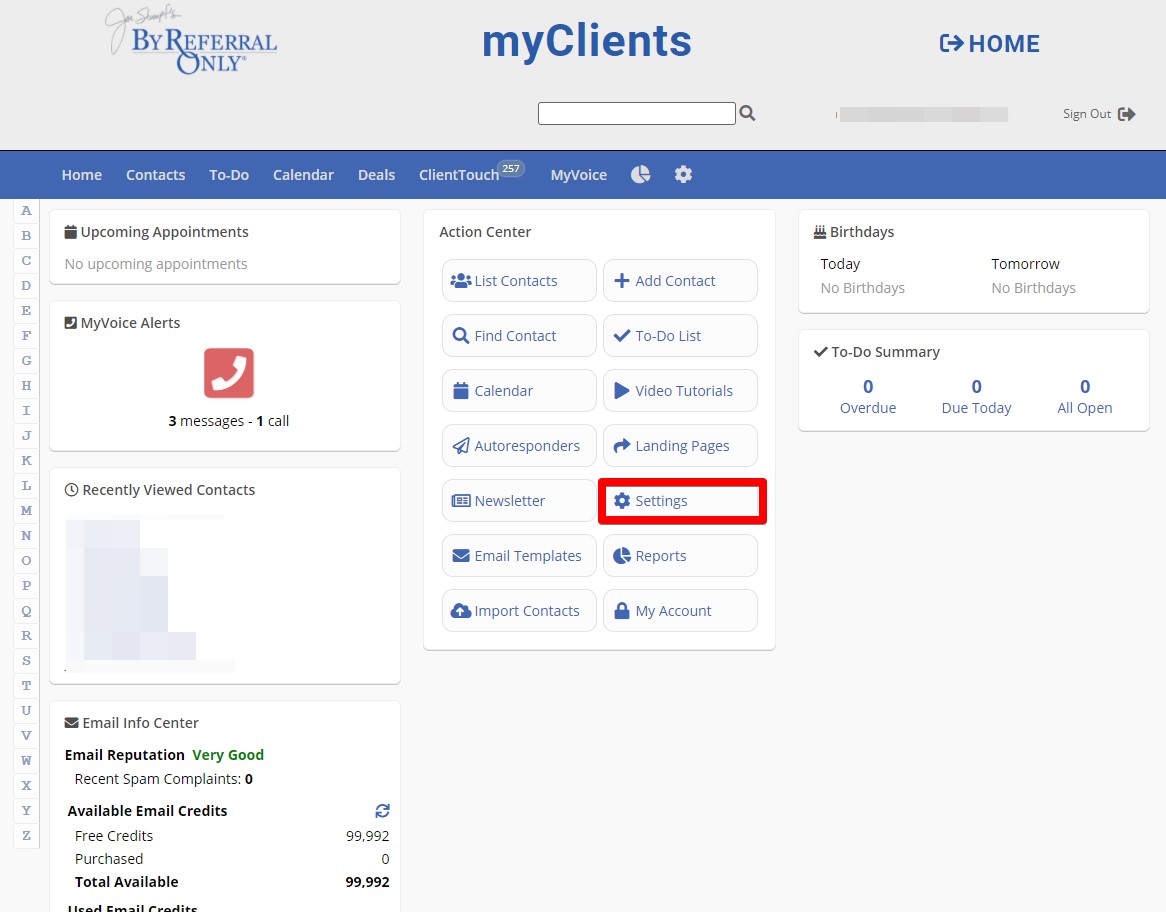Open the Reports button in Action Center
This screenshot has width=1166, height=912.
tap(680, 556)
